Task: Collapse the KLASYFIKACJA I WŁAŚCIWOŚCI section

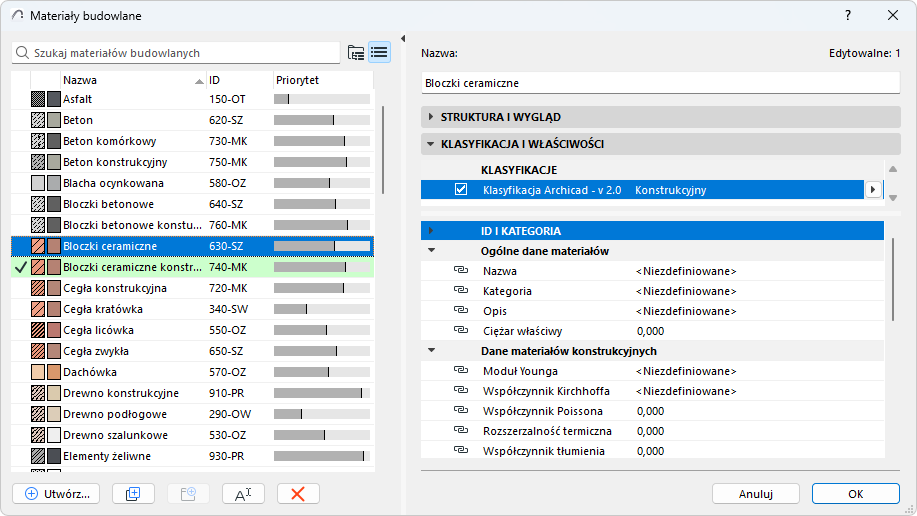Action: (431, 144)
